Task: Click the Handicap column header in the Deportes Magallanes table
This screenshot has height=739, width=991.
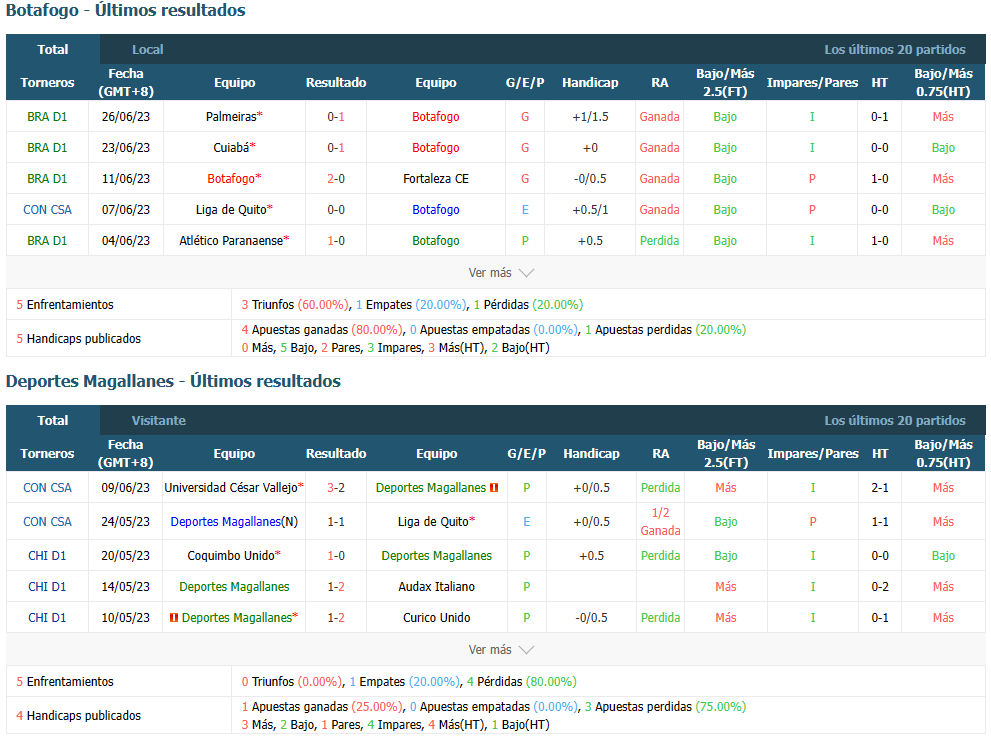Action: 592,453
